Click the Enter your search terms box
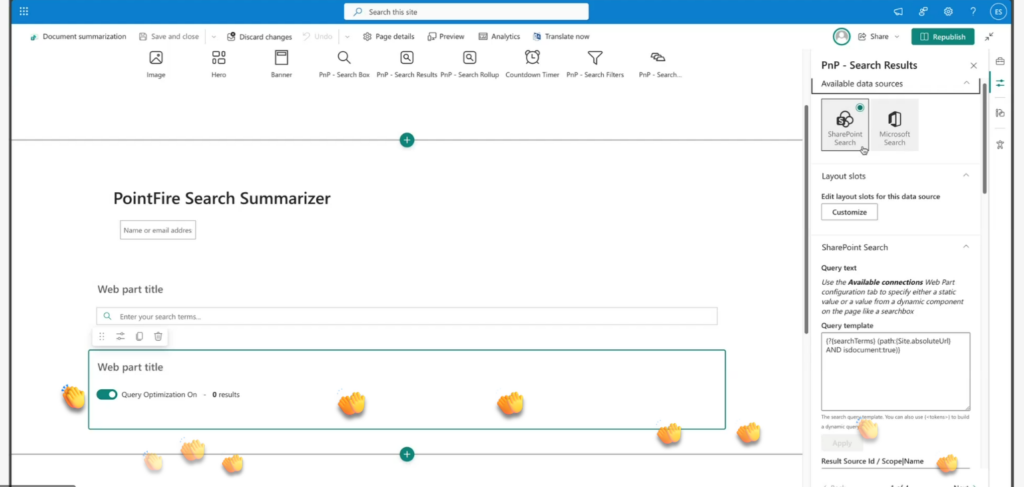 407,316
